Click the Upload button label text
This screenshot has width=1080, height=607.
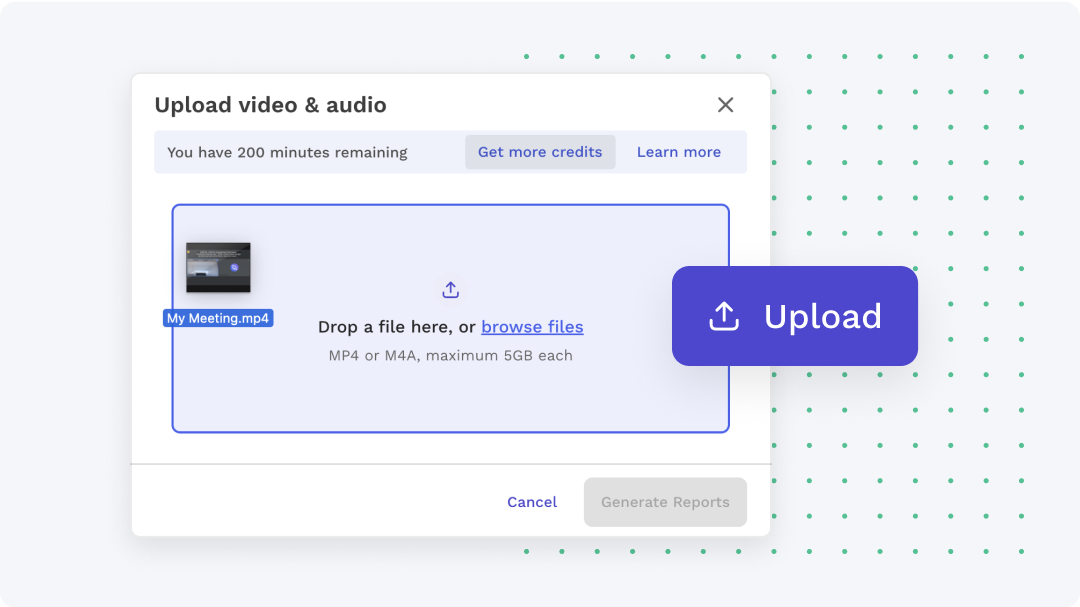pos(822,315)
